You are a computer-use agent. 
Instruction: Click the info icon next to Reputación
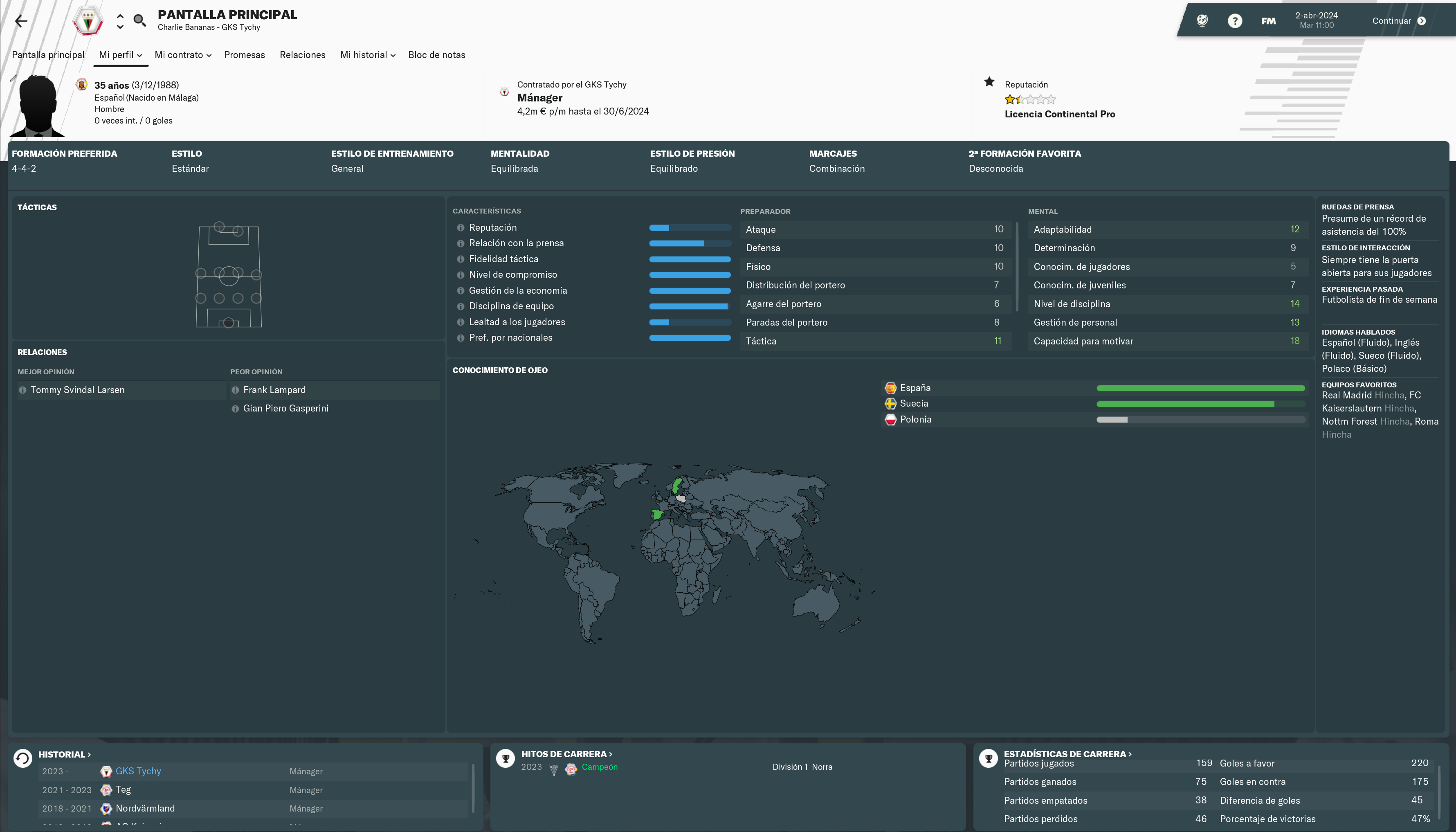coord(461,227)
